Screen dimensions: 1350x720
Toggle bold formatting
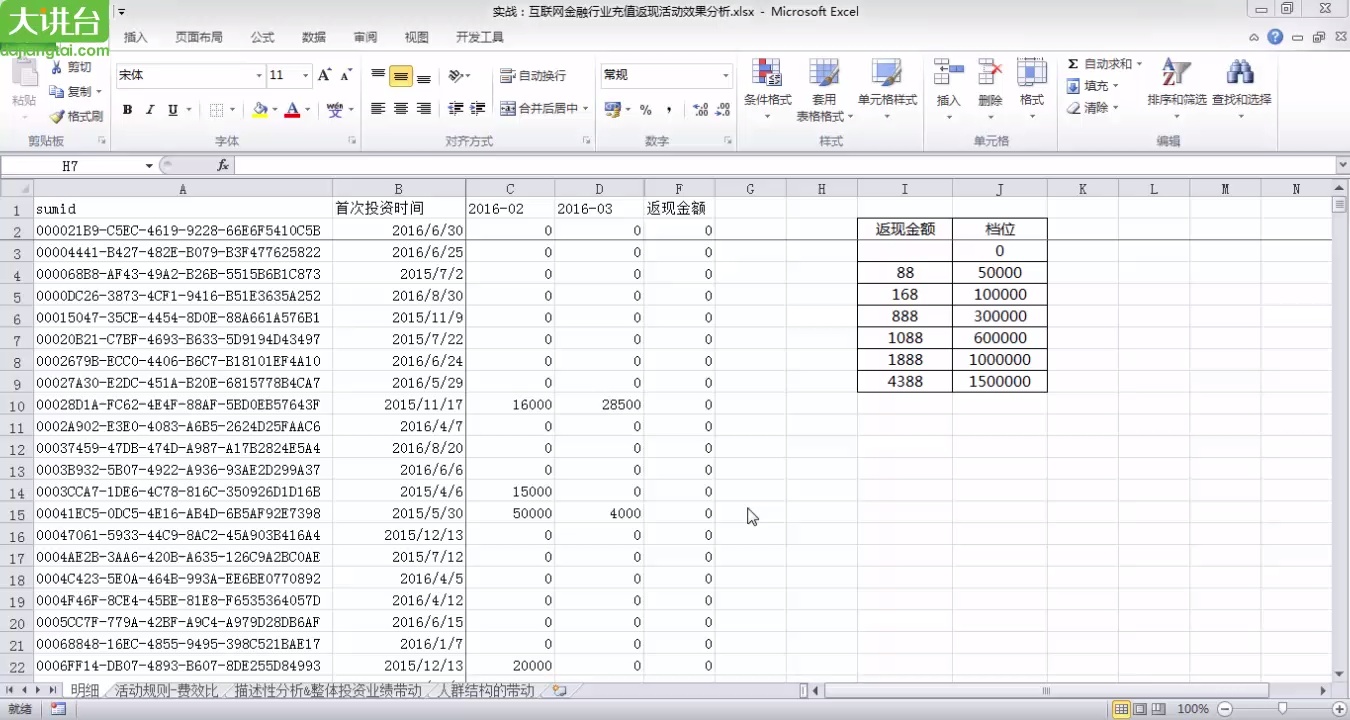127,110
